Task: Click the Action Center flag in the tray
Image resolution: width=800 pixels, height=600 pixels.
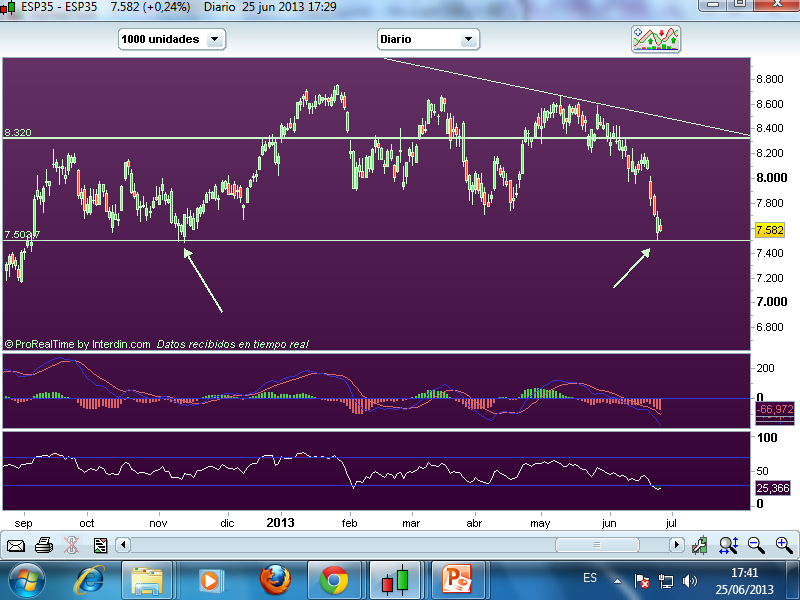Action: 641,581
